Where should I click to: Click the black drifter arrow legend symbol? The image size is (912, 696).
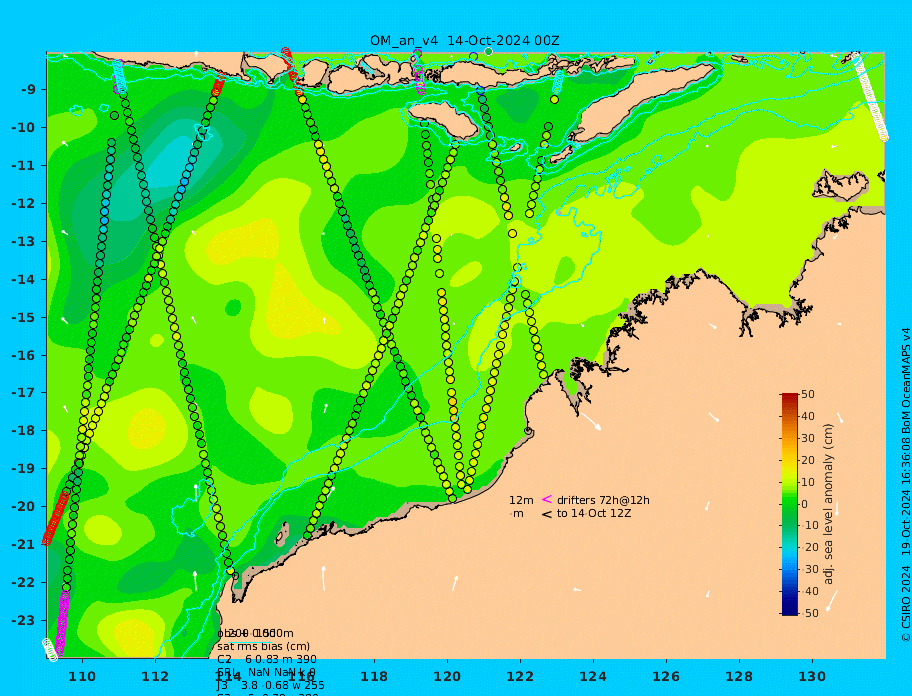pos(547,514)
